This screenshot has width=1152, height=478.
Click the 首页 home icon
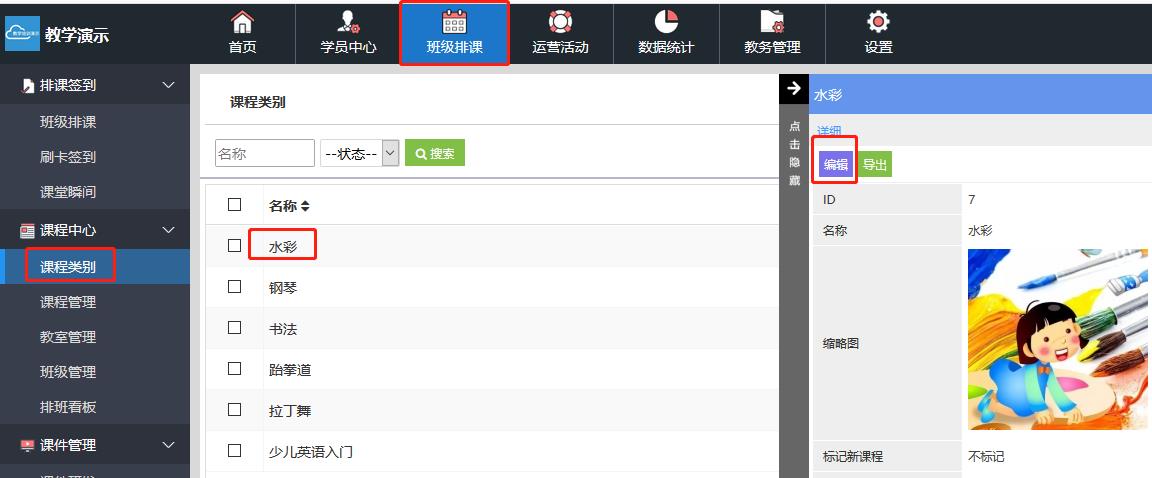pos(242,22)
